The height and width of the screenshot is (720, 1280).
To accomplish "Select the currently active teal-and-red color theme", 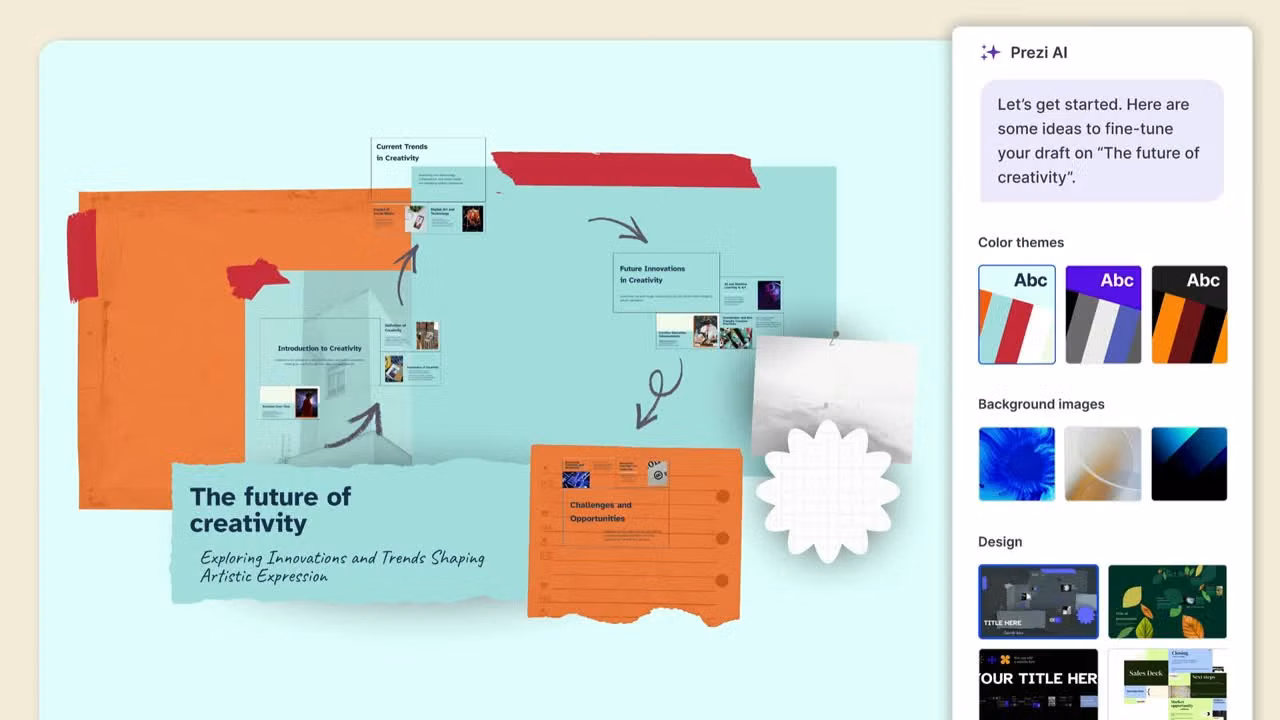I will coord(1016,313).
